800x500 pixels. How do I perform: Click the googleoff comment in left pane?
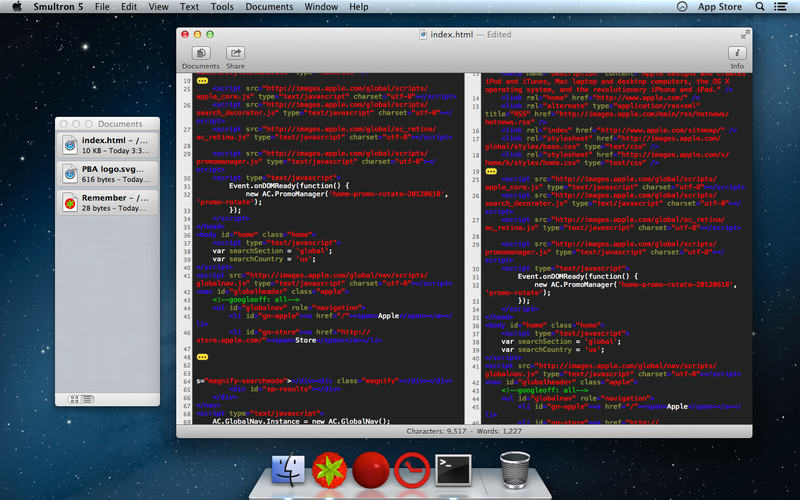pos(256,299)
